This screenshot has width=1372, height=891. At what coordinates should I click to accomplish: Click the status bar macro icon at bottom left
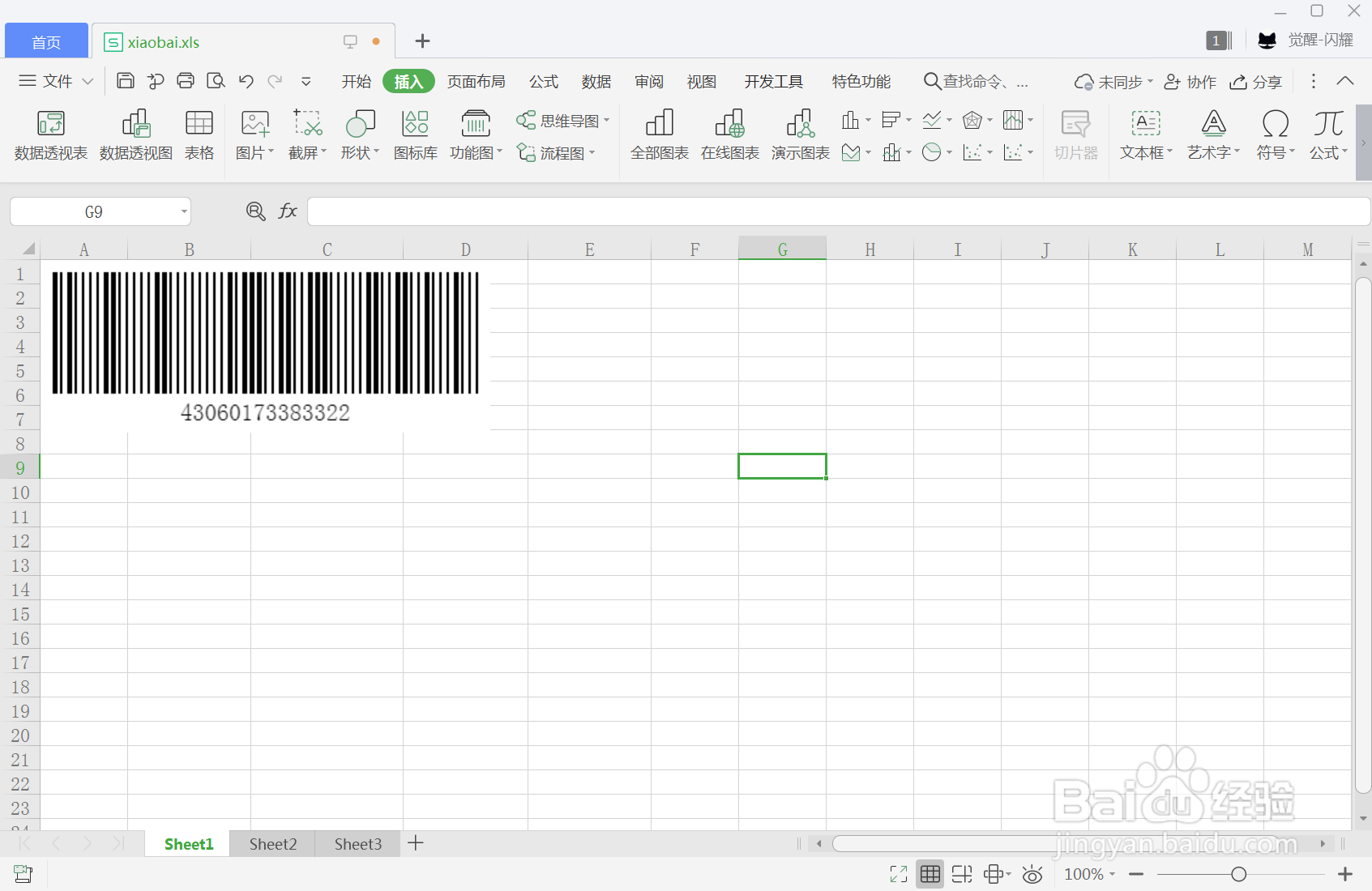coord(23,873)
